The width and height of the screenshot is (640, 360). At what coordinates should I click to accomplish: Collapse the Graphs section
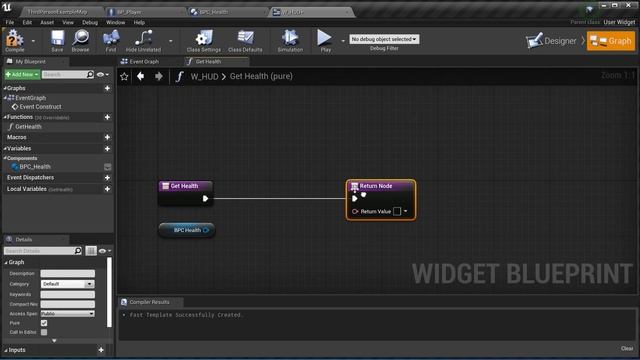(x=5, y=88)
